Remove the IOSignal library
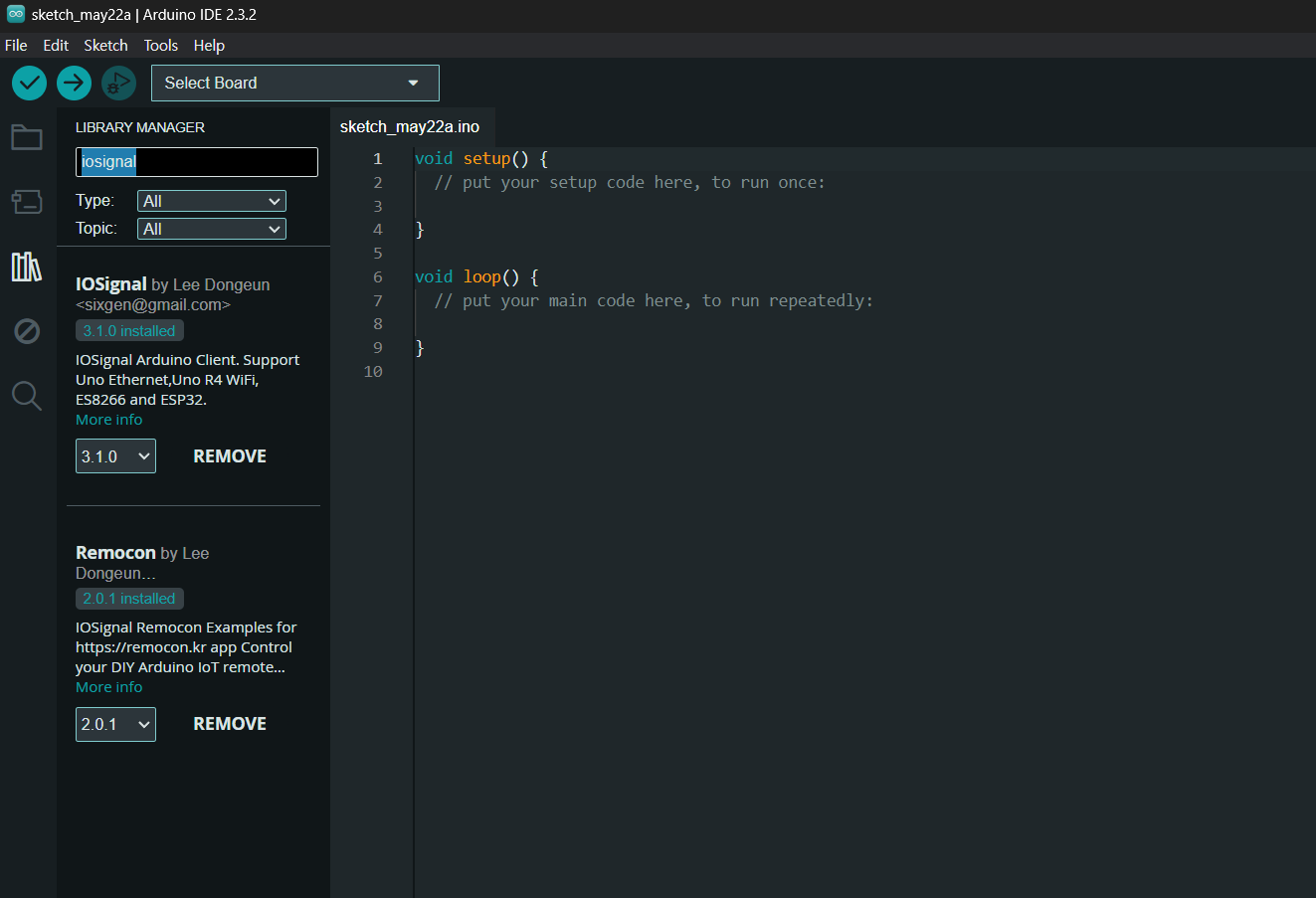 (x=230, y=456)
